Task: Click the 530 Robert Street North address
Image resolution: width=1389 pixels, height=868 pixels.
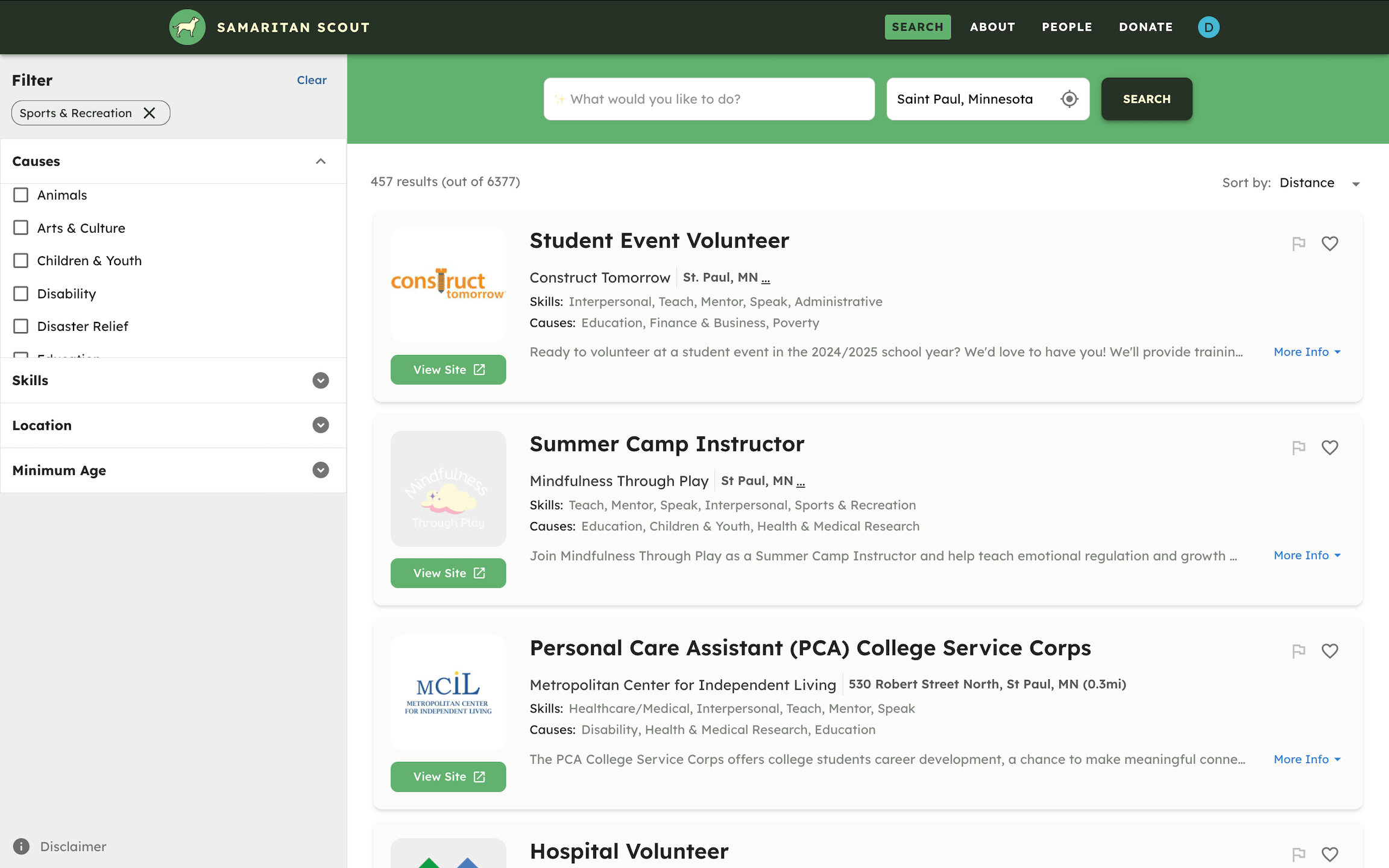Action: tap(987, 684)
